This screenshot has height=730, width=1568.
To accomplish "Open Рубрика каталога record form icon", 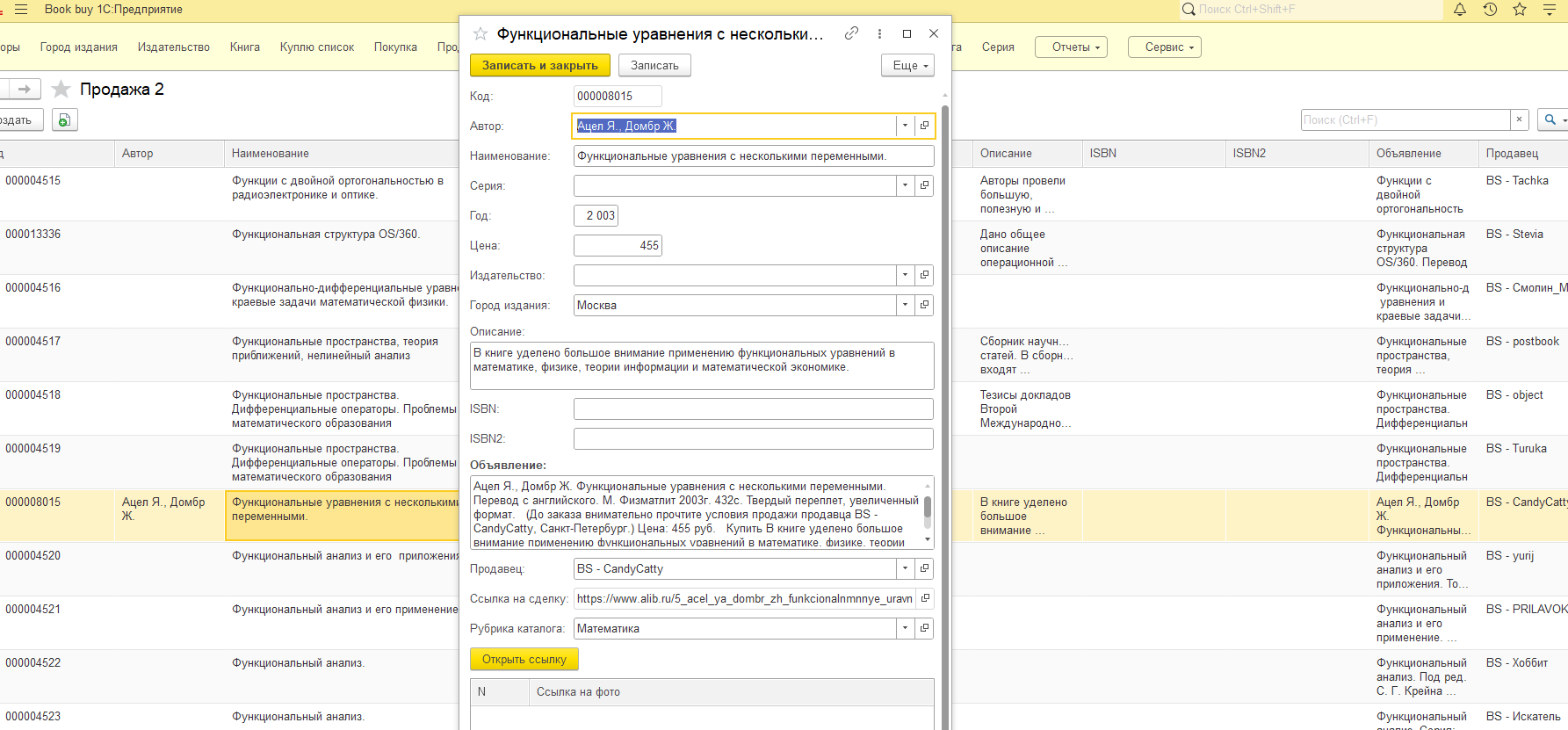I will tap(924, 628).
